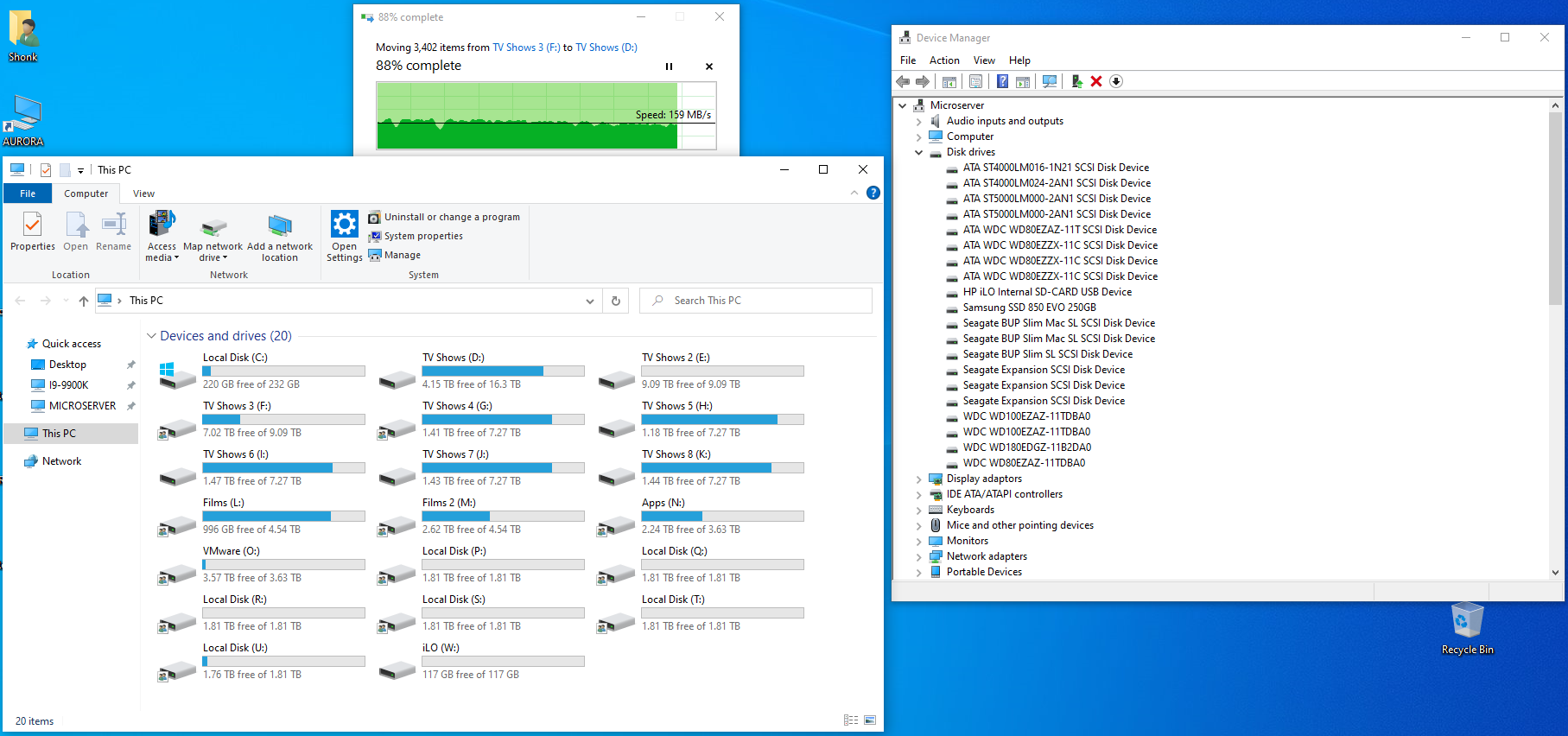
Task: Open I9-9900K pinned location
Action: pos(68,385)
